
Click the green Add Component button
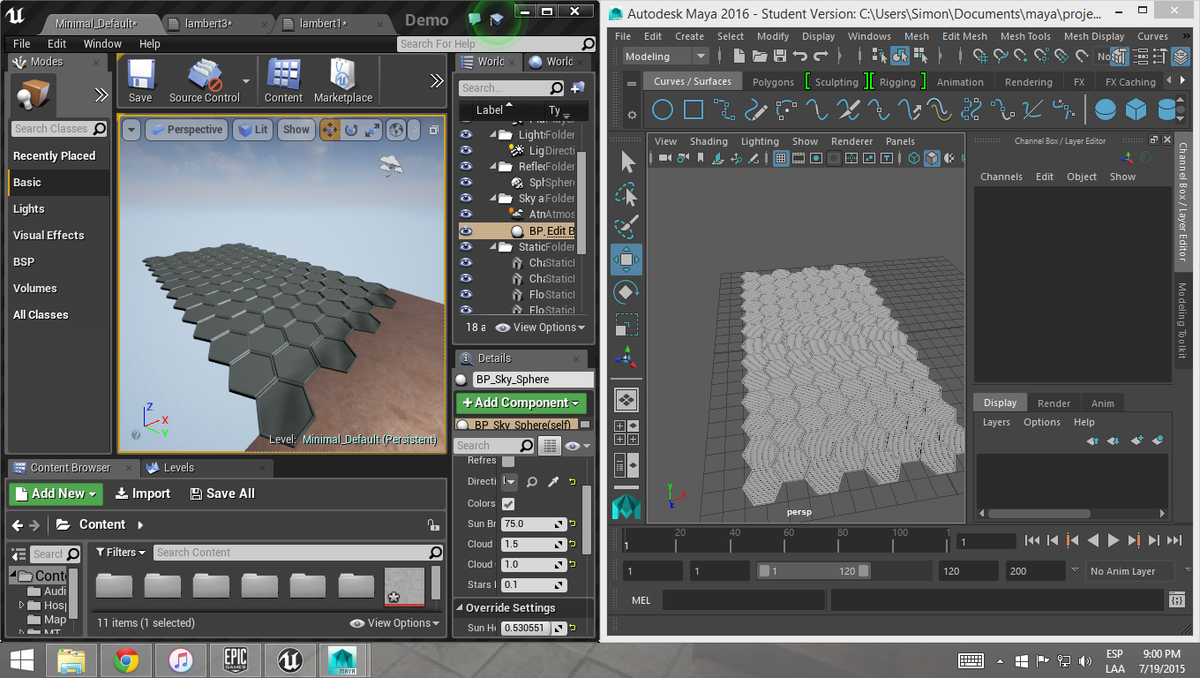(521, 402)
